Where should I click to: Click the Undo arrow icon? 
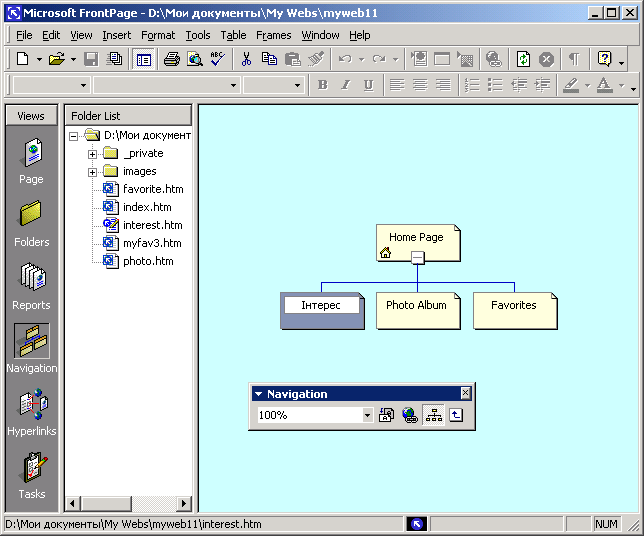point(345,59)
